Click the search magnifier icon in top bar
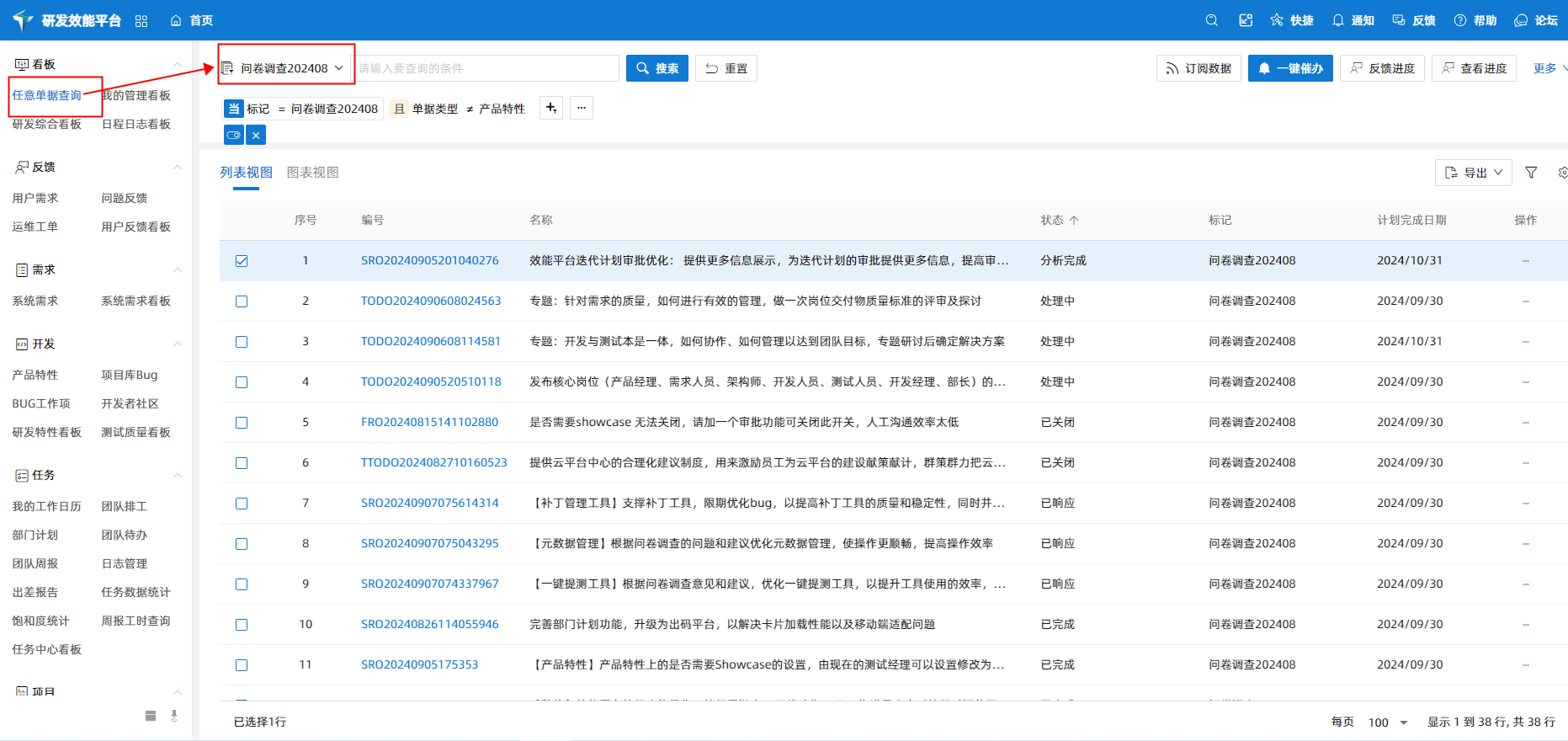 click(1211, 20)
